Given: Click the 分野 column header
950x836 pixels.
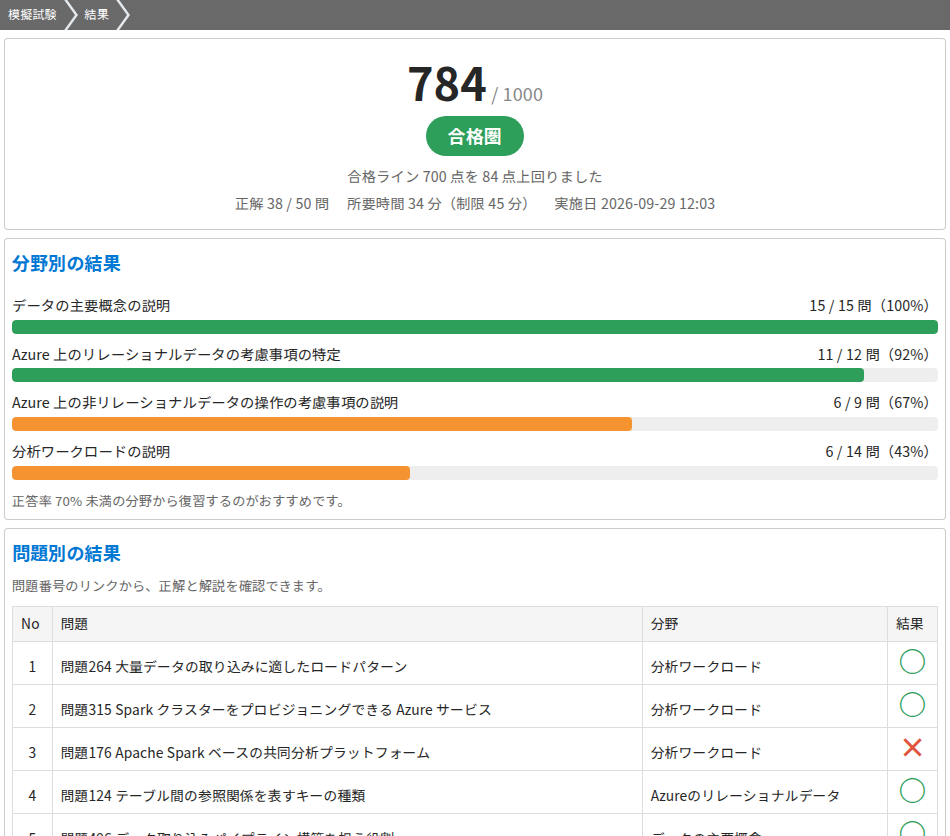Looking at the screenshot, I should (765, 624).
